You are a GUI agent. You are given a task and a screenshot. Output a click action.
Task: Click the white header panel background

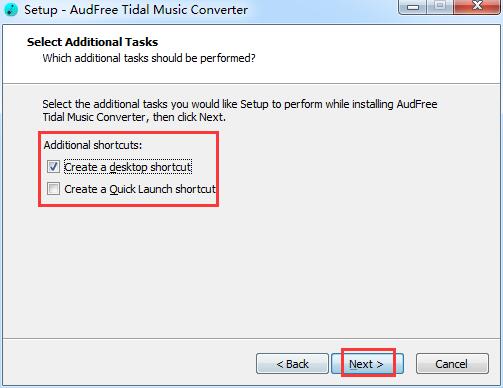pyautogui.click(x=367, y=53)
